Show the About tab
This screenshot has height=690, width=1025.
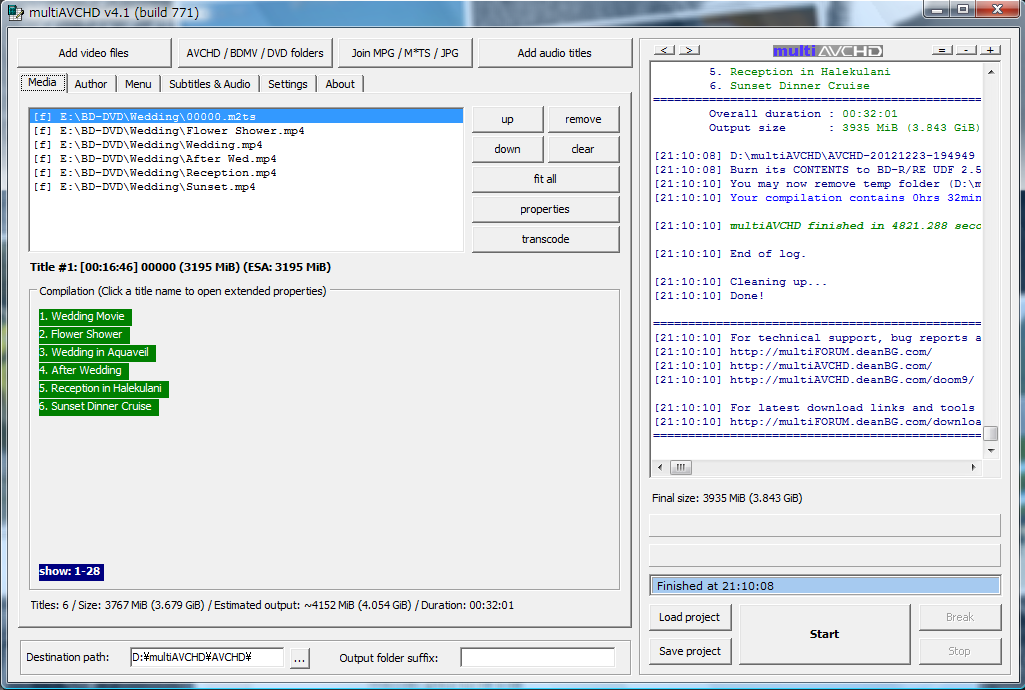click(340, 84)
